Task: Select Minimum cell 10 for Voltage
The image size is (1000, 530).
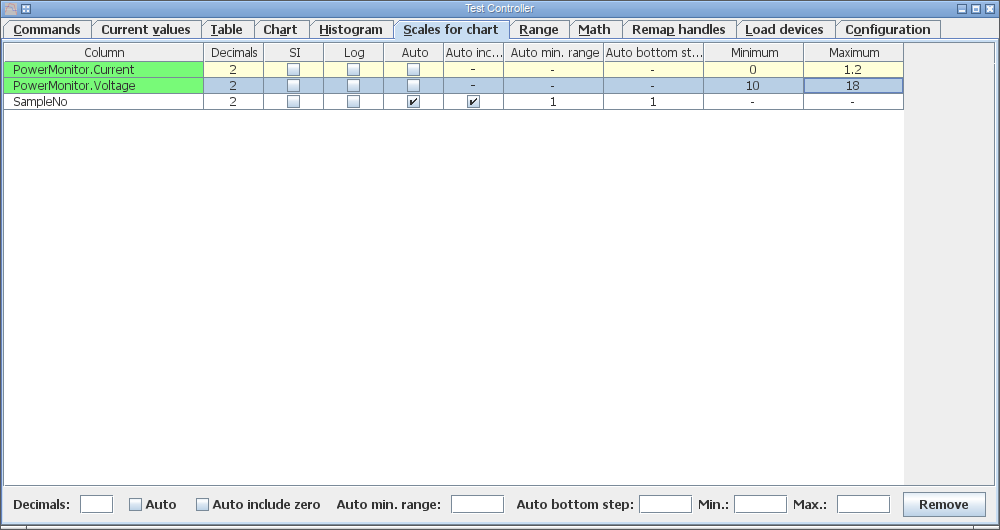Action: coord(753,85)
